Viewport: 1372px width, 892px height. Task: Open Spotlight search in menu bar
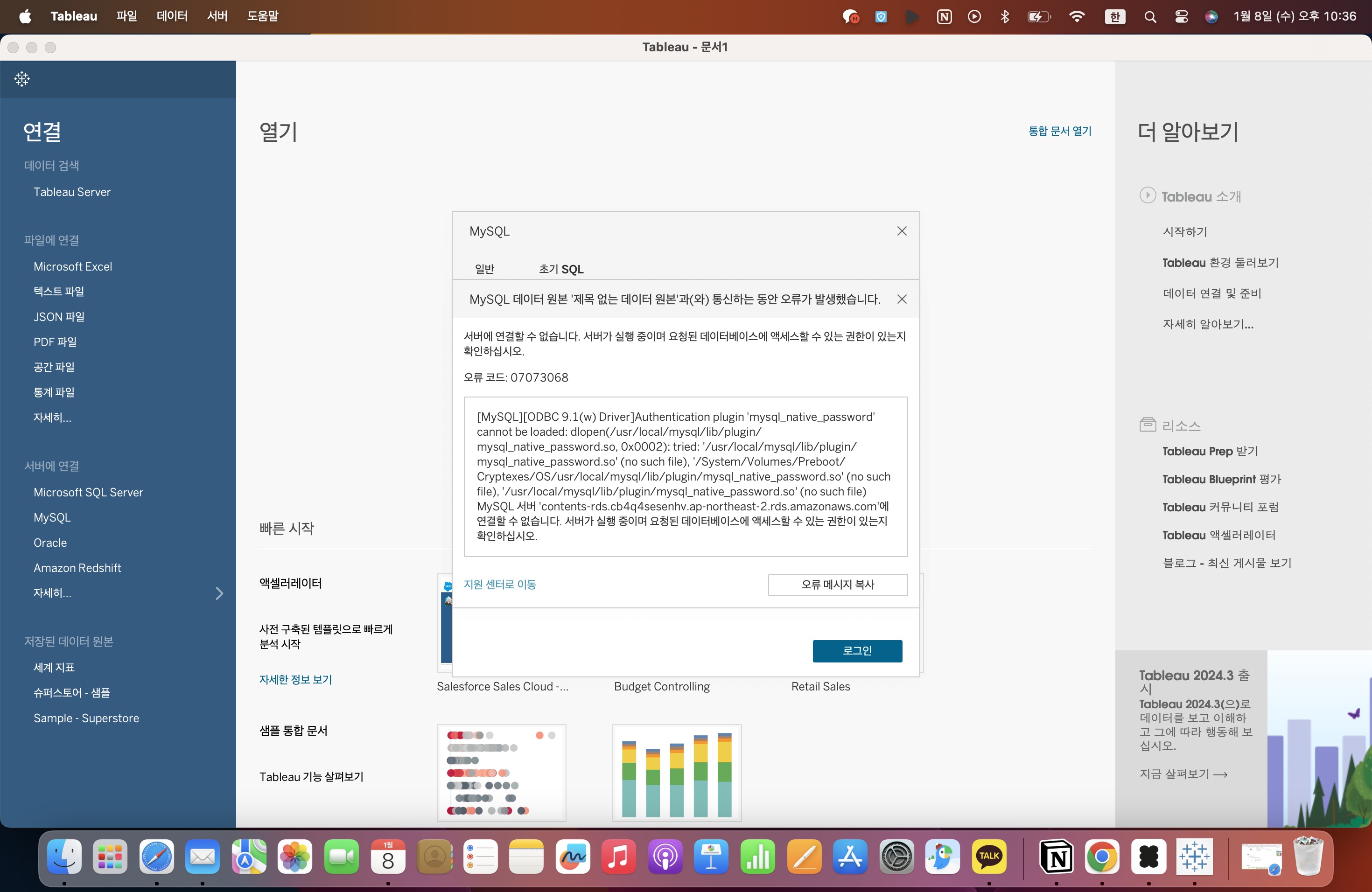[x=1150, y=17]
